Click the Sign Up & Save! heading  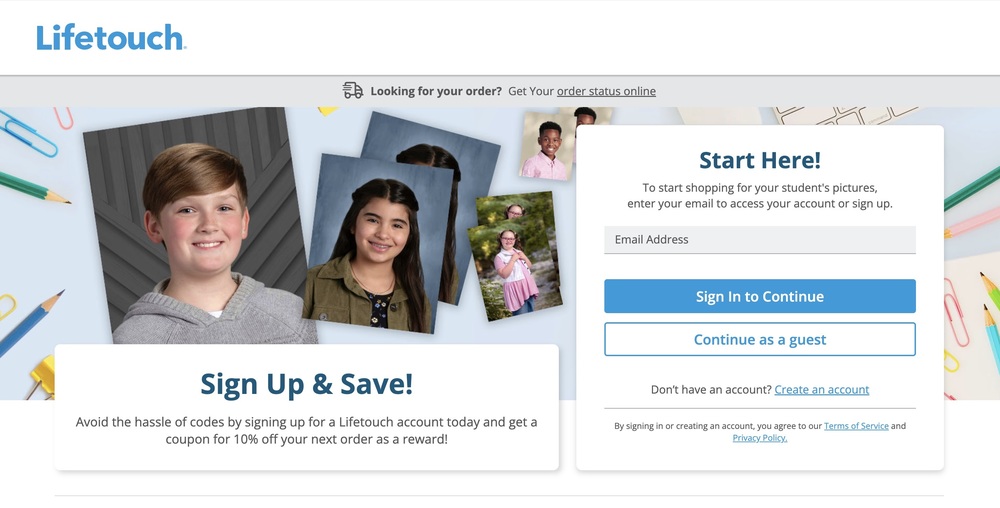[x=306, y=384]
